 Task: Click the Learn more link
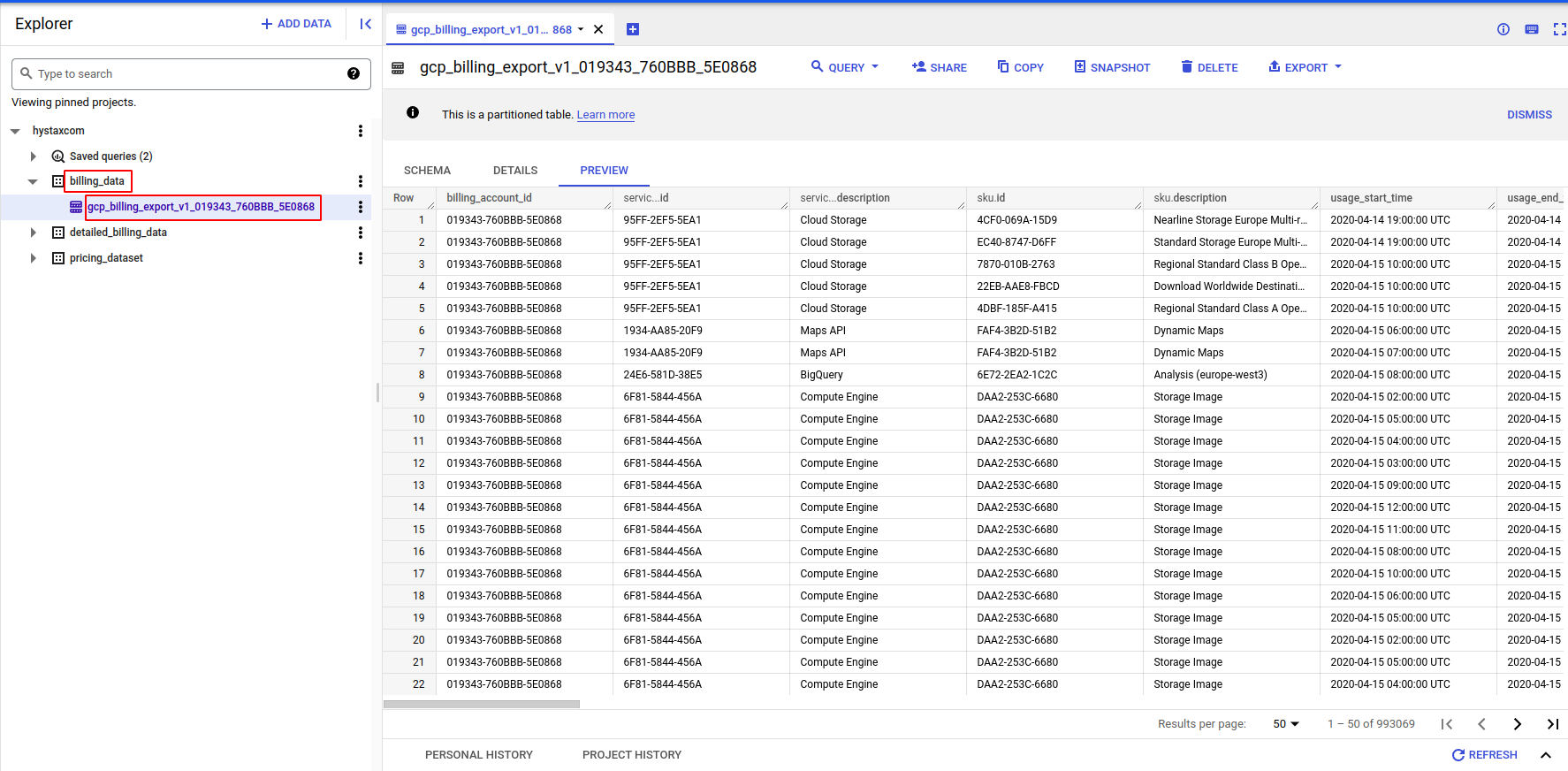tap(605, 115)
